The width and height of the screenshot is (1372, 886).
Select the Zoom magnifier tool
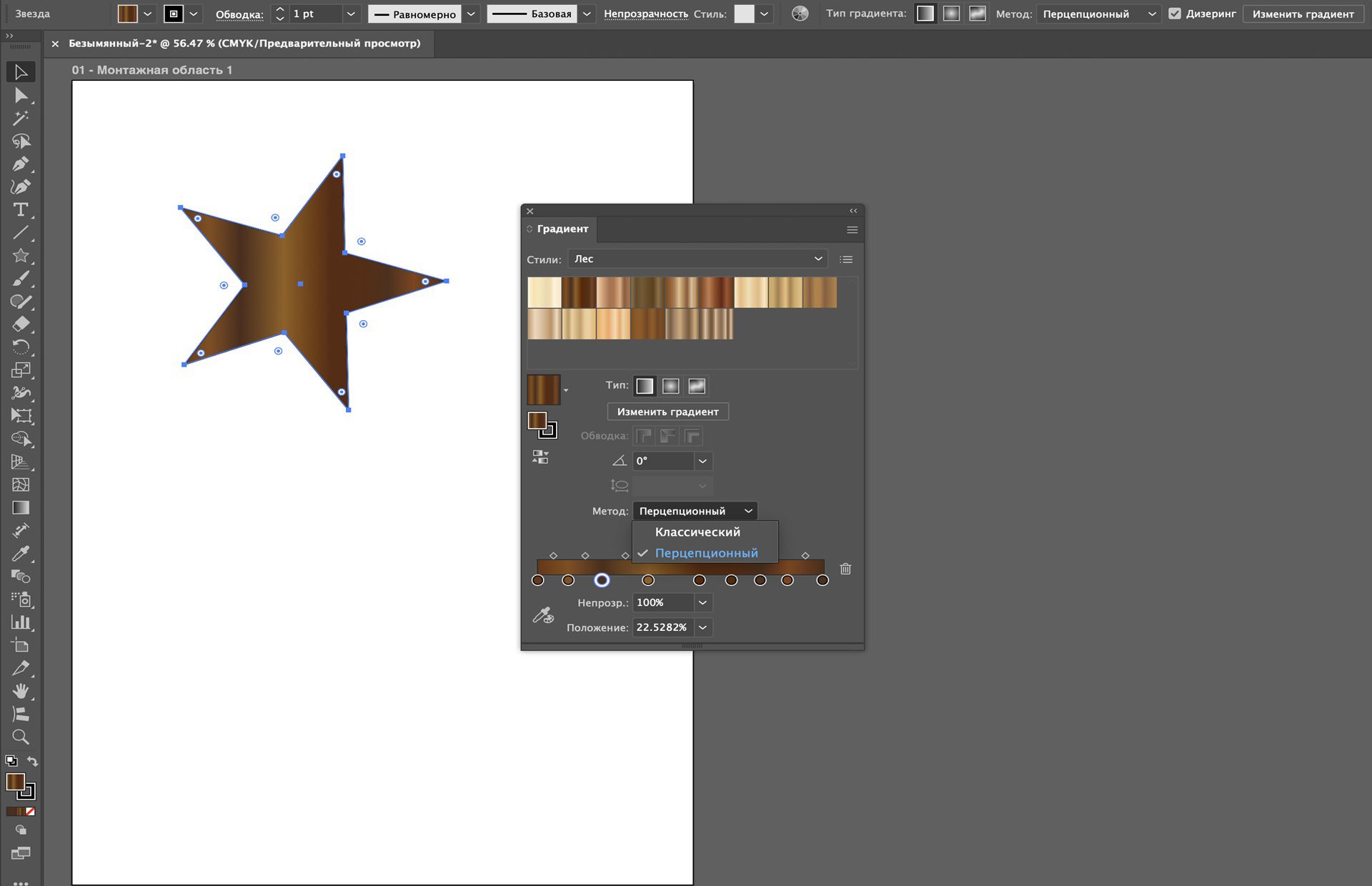21,737
